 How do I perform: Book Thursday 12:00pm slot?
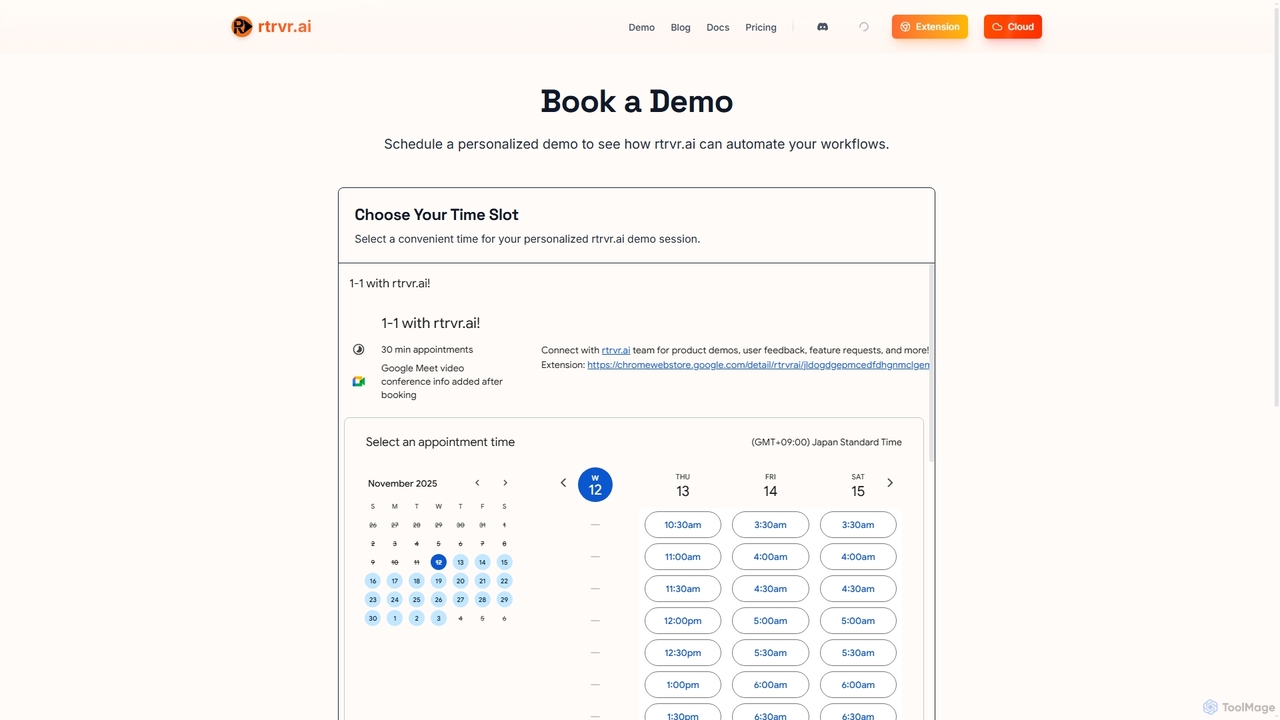683,621
